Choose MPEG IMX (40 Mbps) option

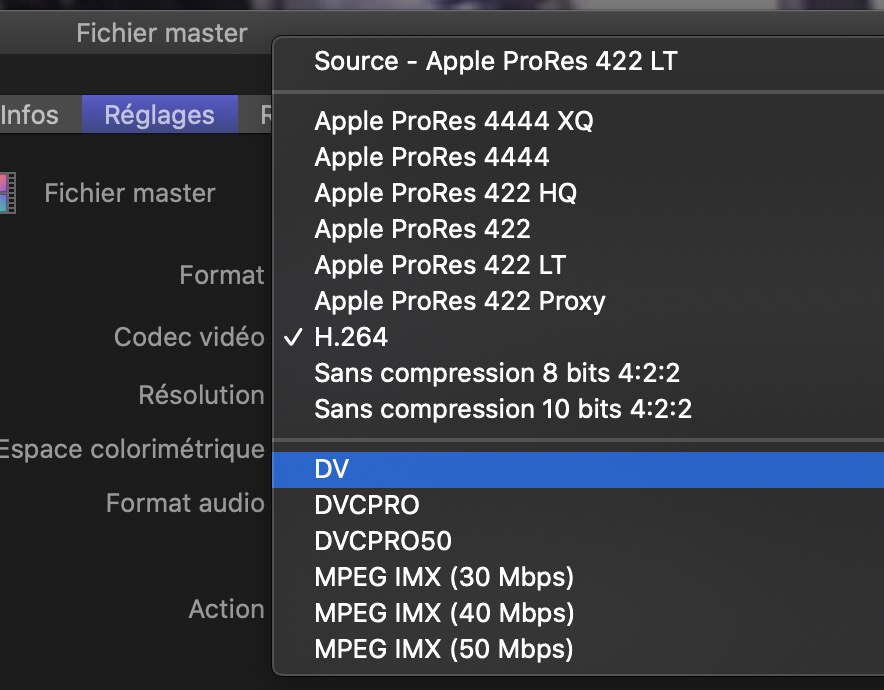point(444,613)
